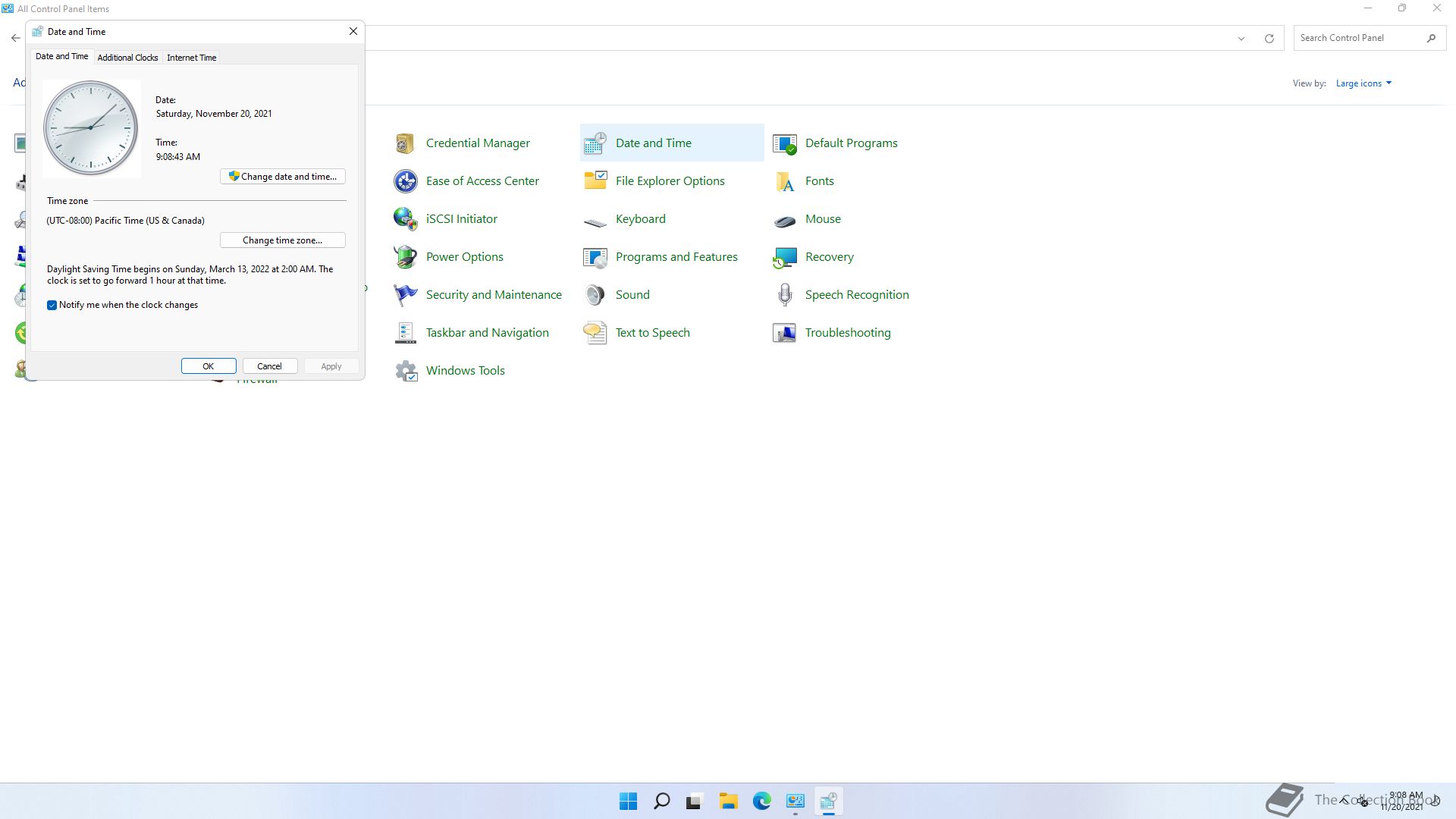This screenshot has width=1456, height=819.
Task: Click the analog clock face in the dialog
Action: click(91, 127)
